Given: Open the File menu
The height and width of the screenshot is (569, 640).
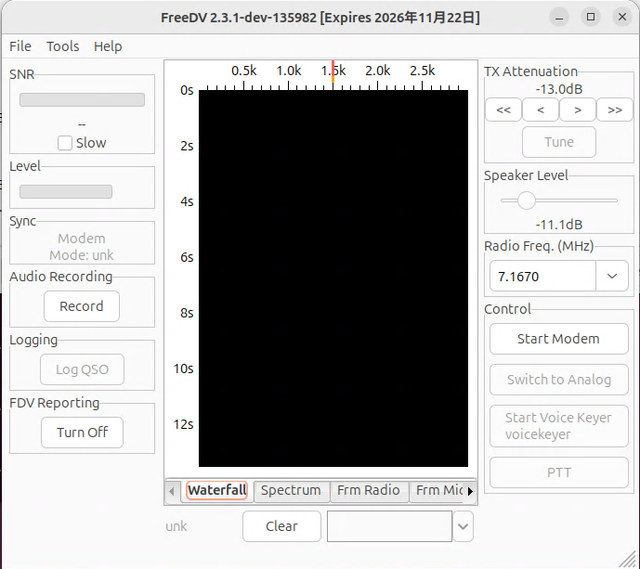Looking at the screenshot, I should click(x=20, y=46).
